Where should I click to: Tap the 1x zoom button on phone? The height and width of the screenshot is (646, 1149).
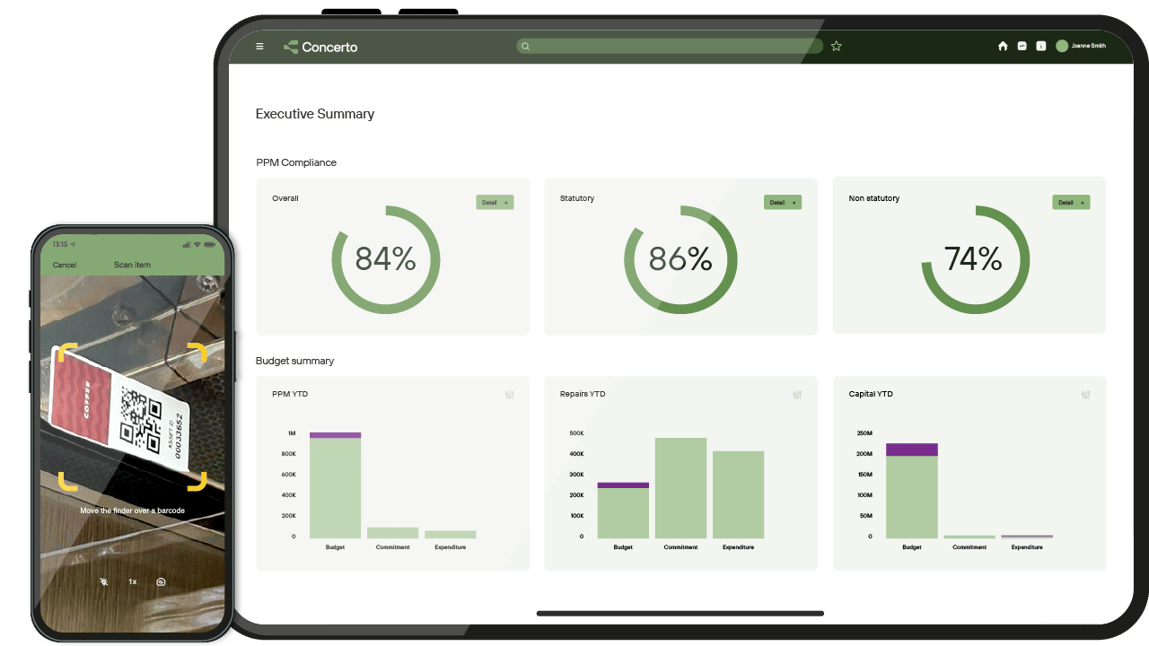coord(133,582)
